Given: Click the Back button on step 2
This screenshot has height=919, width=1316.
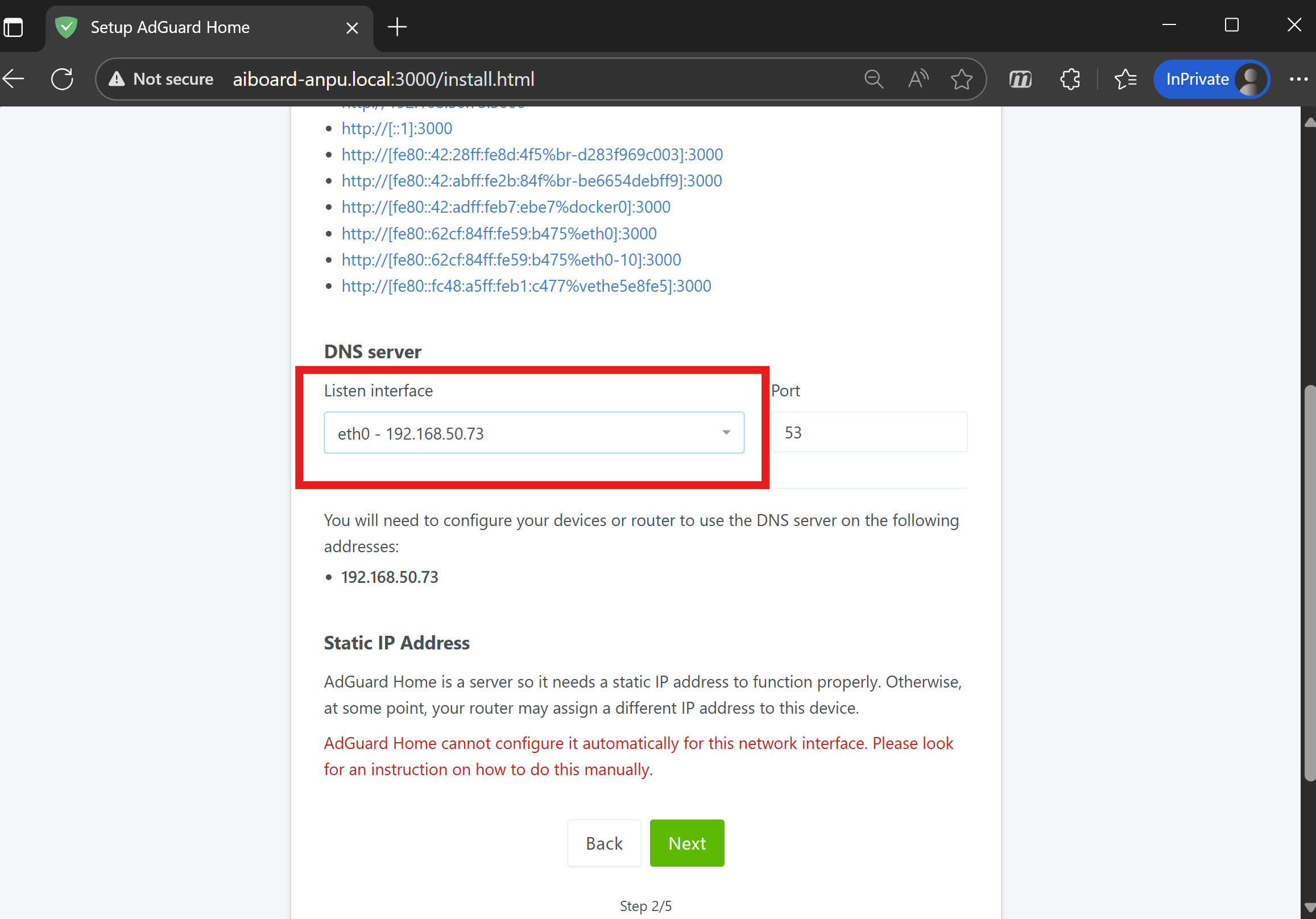Looking at the screenshot, I should pos(603,843).
